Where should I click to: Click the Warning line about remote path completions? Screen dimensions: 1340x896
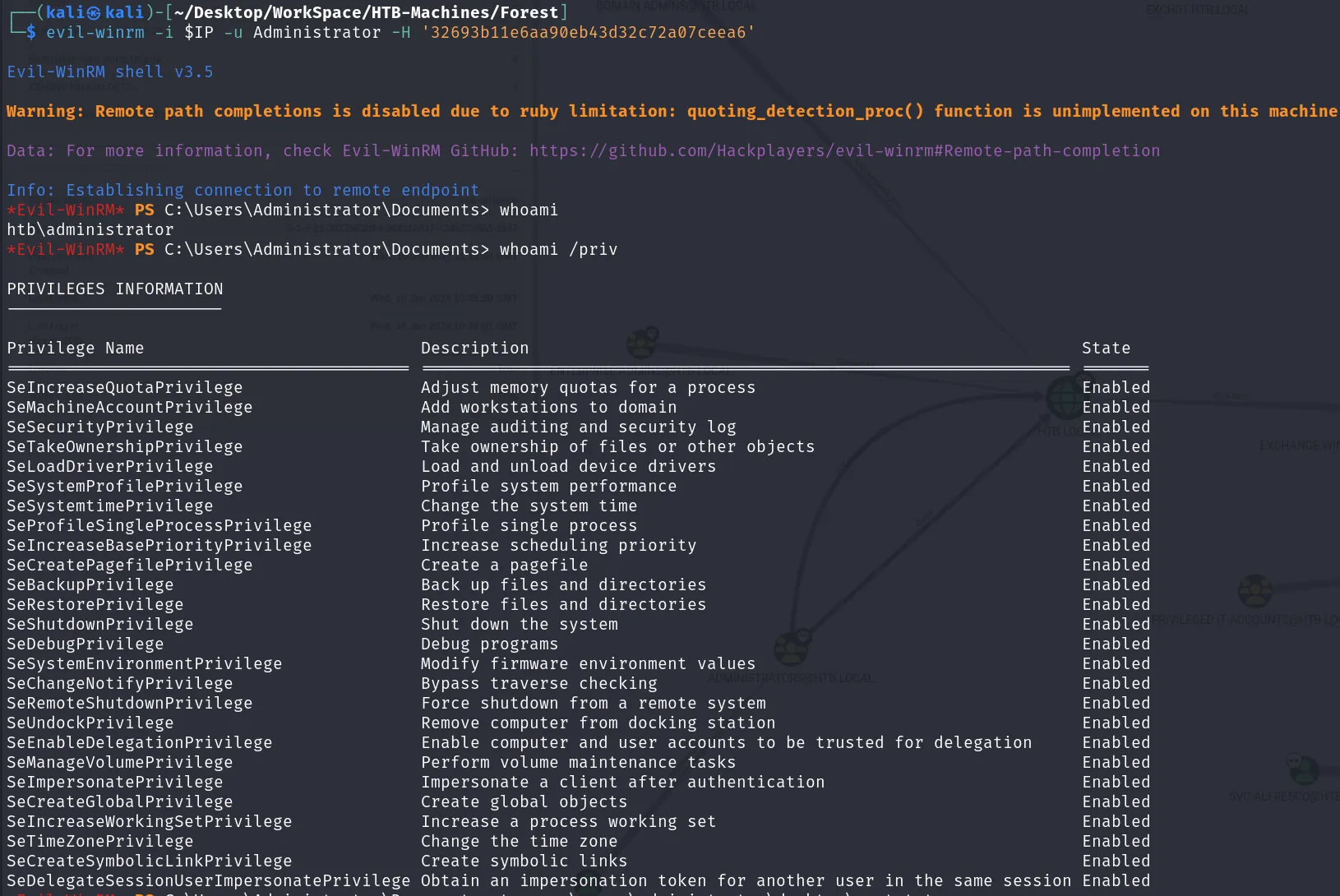(672, 111)
